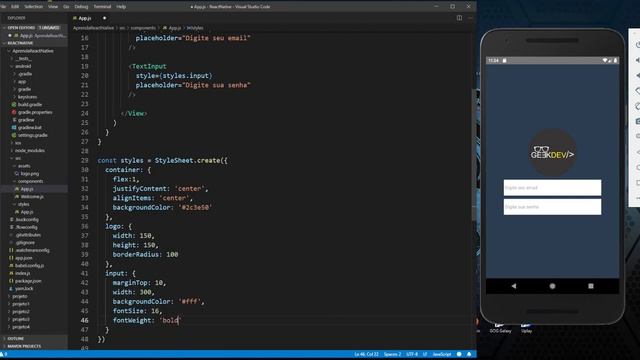This screenshot has height=360, width=640.
Task: Open gradlew.bat in the explorer
Action: 29,127
